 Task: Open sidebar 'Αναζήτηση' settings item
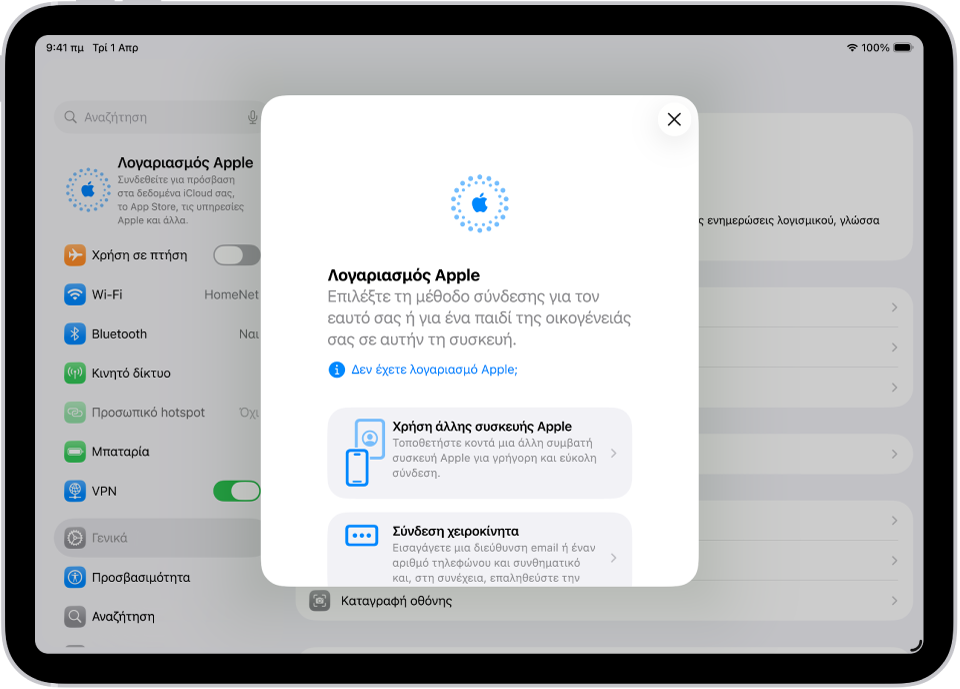pyautogui.click(x=160, y=617)
